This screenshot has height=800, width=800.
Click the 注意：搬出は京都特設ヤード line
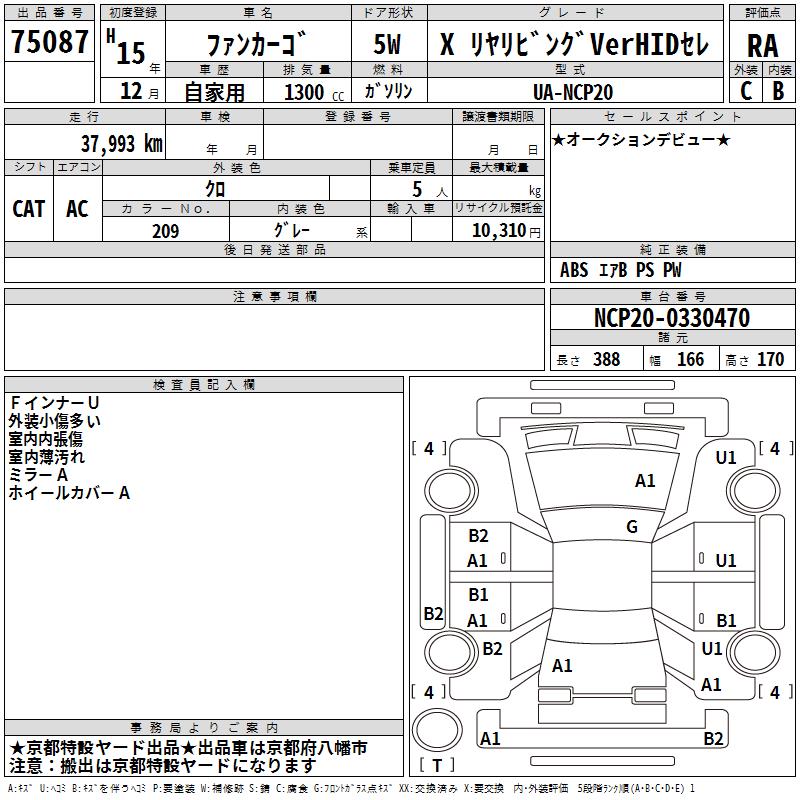click(162, 765)
